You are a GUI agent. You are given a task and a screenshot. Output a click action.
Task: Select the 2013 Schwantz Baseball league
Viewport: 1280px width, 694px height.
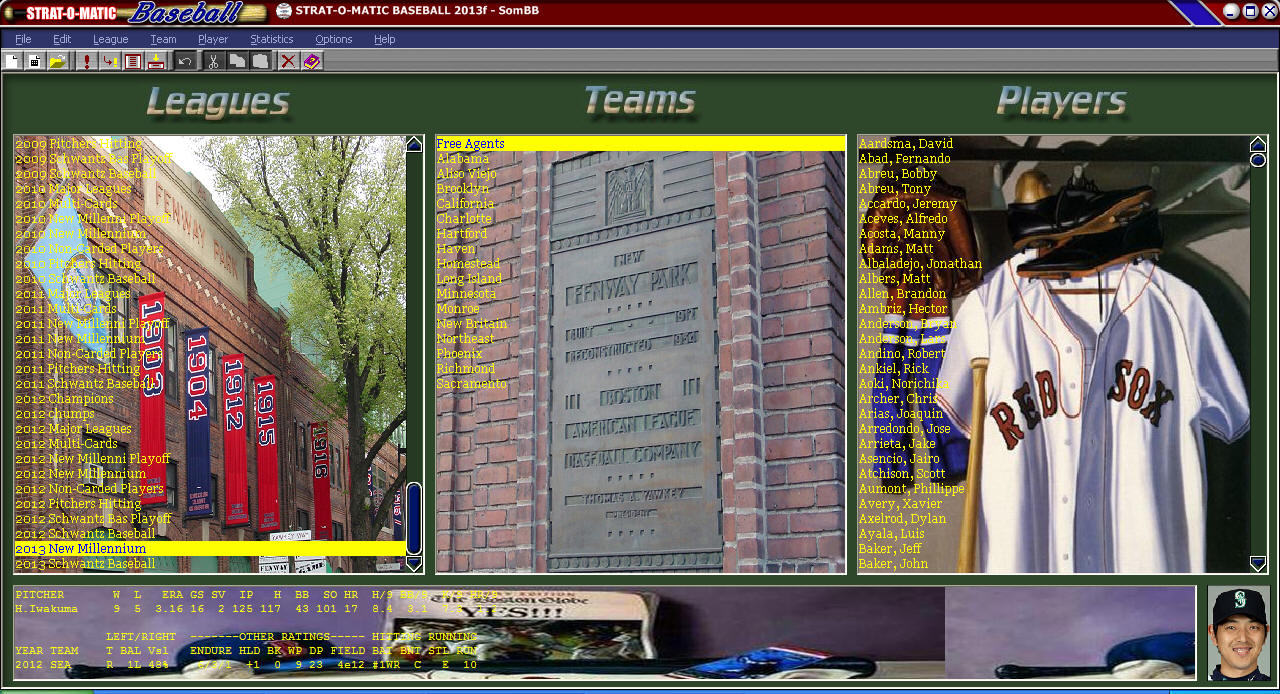[85, 564]
